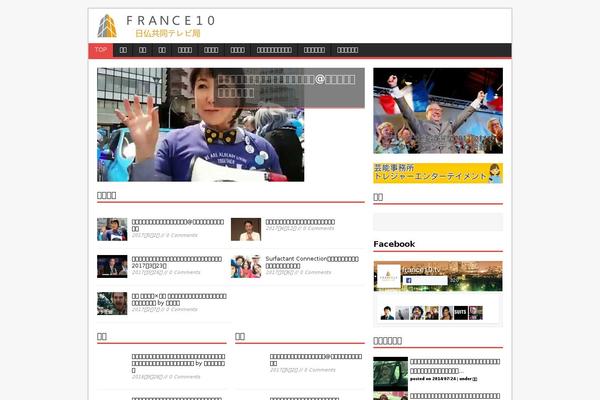The width and height of the screenshot is (600, 400).
Task: Open the dark news studio article thumbnail
Action: point(112,266)
